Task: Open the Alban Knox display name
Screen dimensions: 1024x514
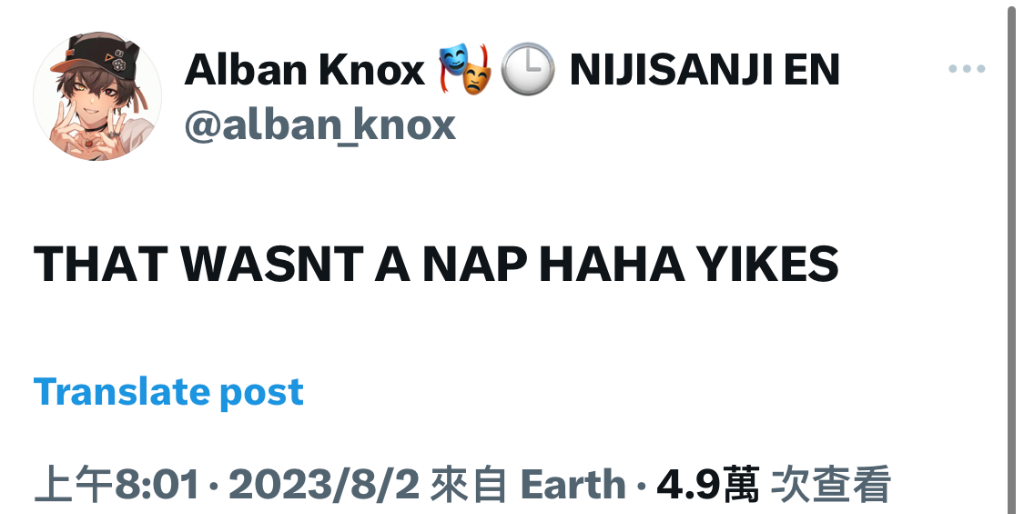Action: coord(304,70)
